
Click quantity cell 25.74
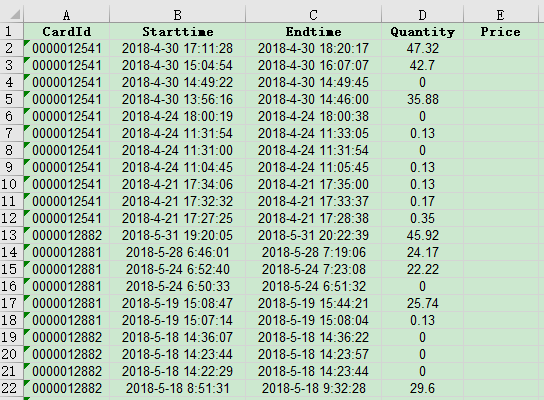pyautogui.click(x=422, y=303)
